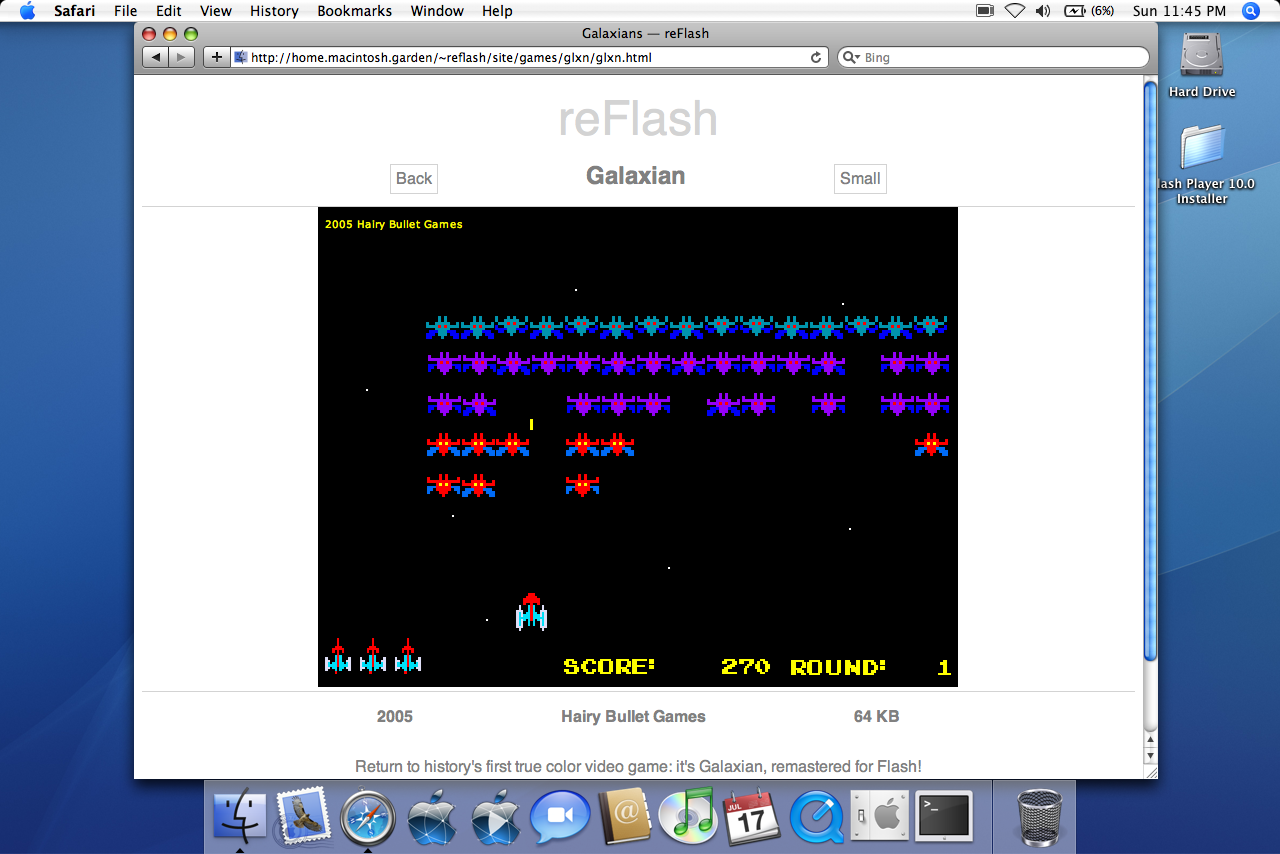Open the History menu
Viewport: 1280px width, 854px height.
274,11
